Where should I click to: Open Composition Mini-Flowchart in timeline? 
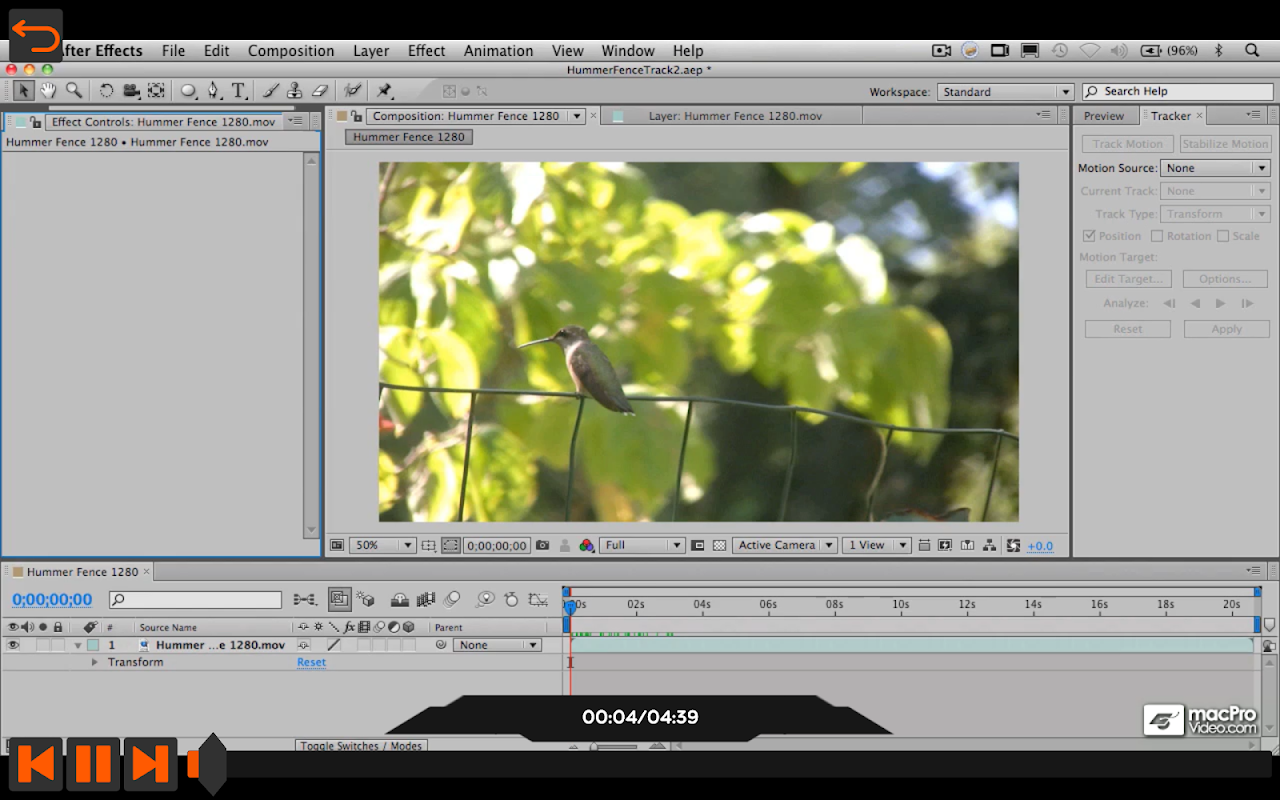pos(305,600)
